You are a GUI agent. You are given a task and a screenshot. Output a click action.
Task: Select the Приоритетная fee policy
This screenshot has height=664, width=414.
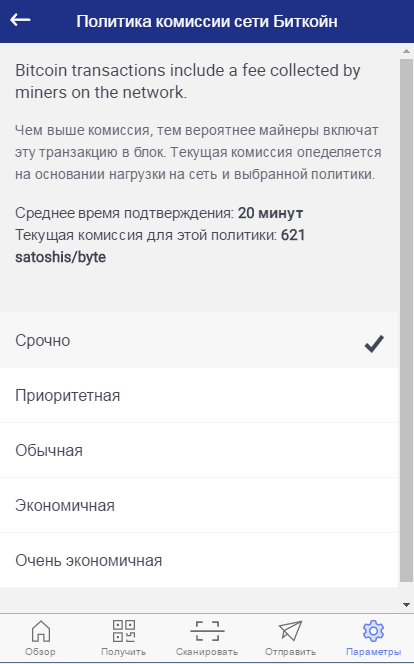(199, 396)
